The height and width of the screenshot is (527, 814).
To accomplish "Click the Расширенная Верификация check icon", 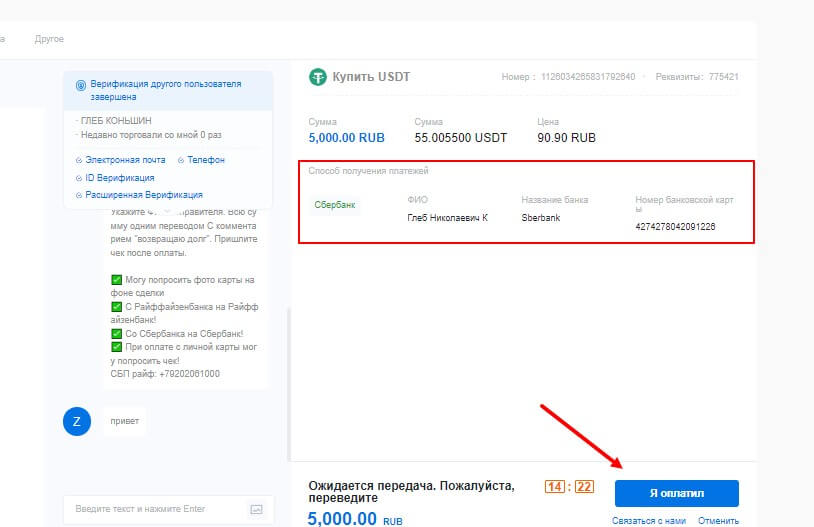I will [x=79, y=195].
